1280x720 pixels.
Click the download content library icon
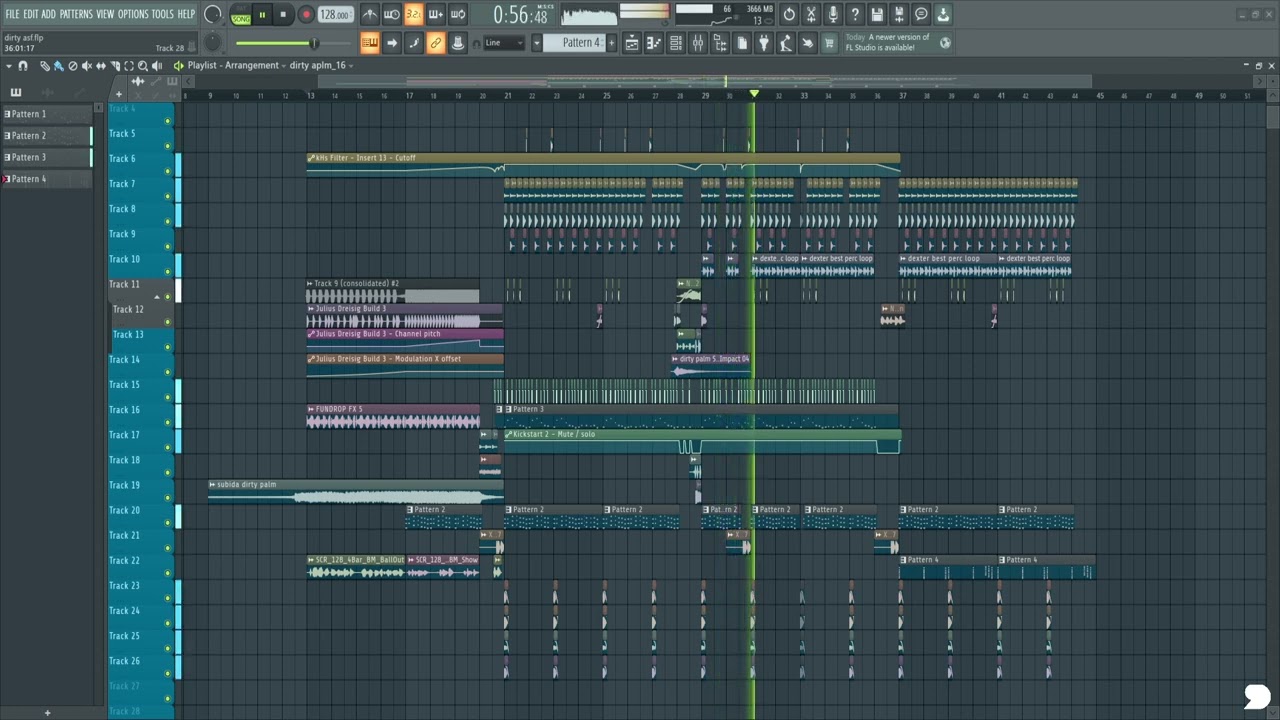943,14
